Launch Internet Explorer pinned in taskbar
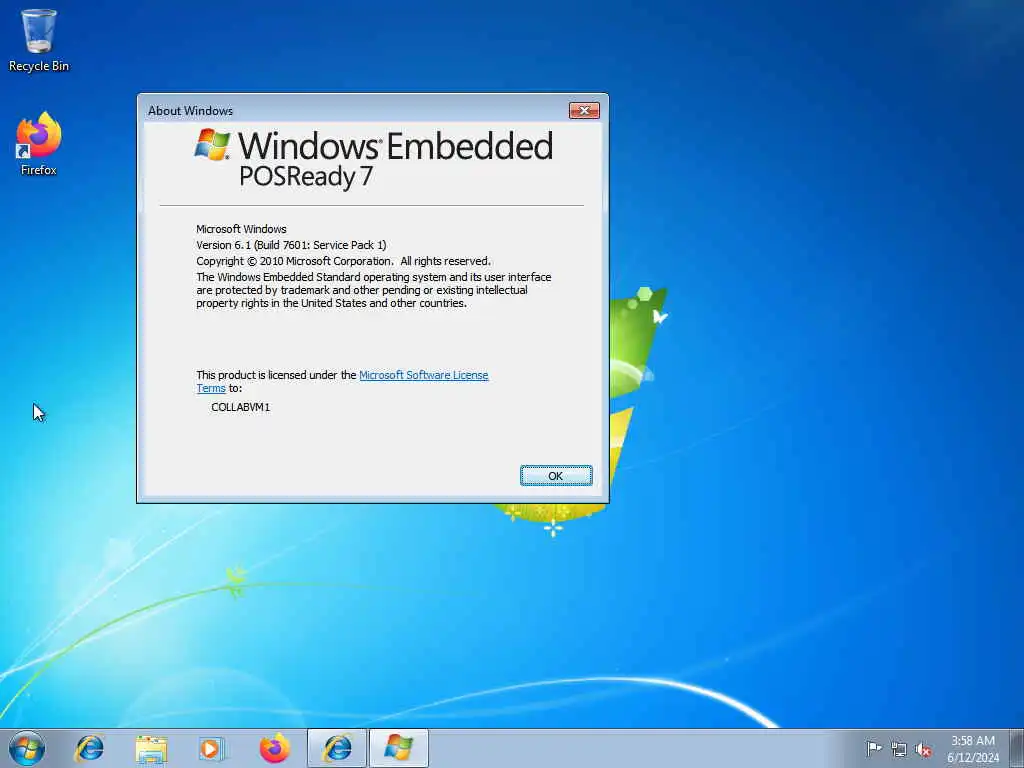 (x=89, y=748)
